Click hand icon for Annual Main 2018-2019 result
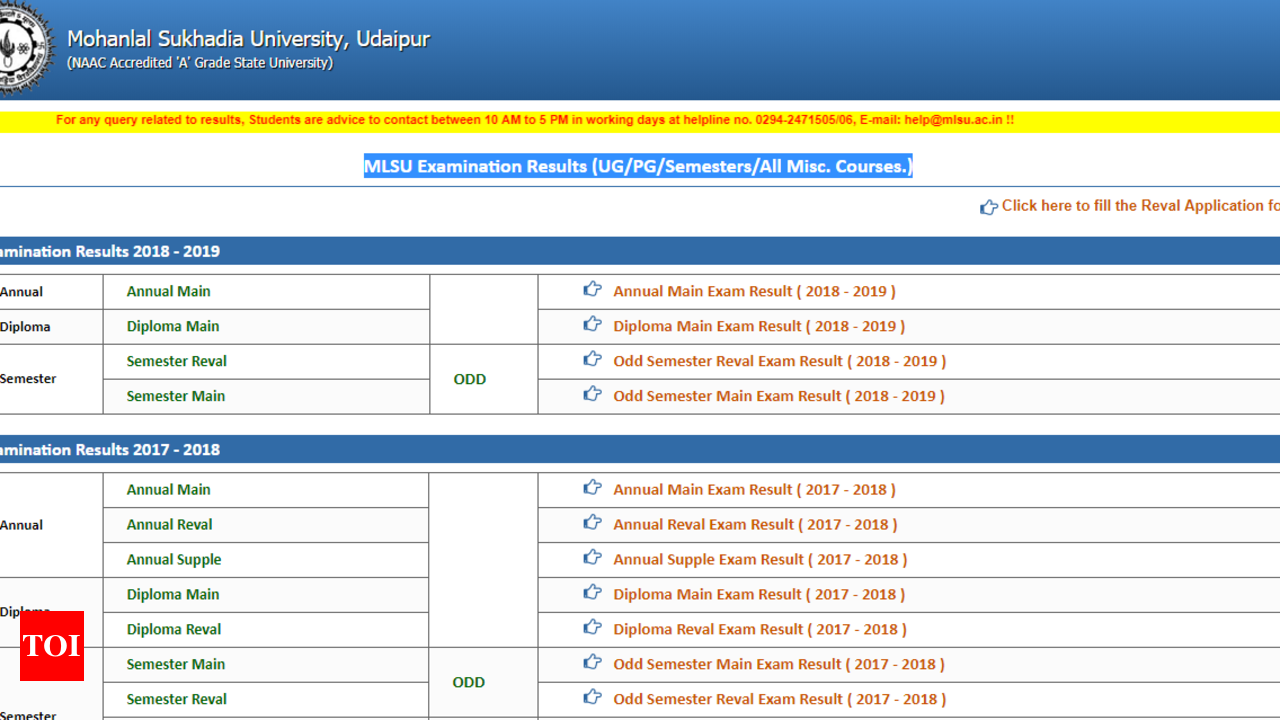 593,290
